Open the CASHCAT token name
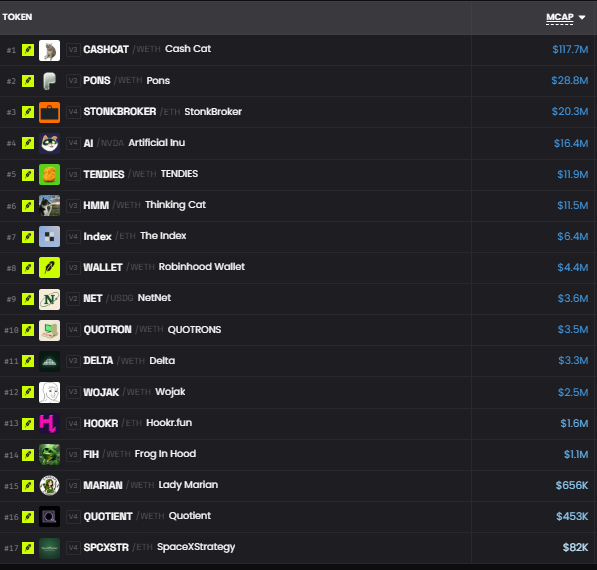This screenshot has width=597, height=570. tap(106, 49)
